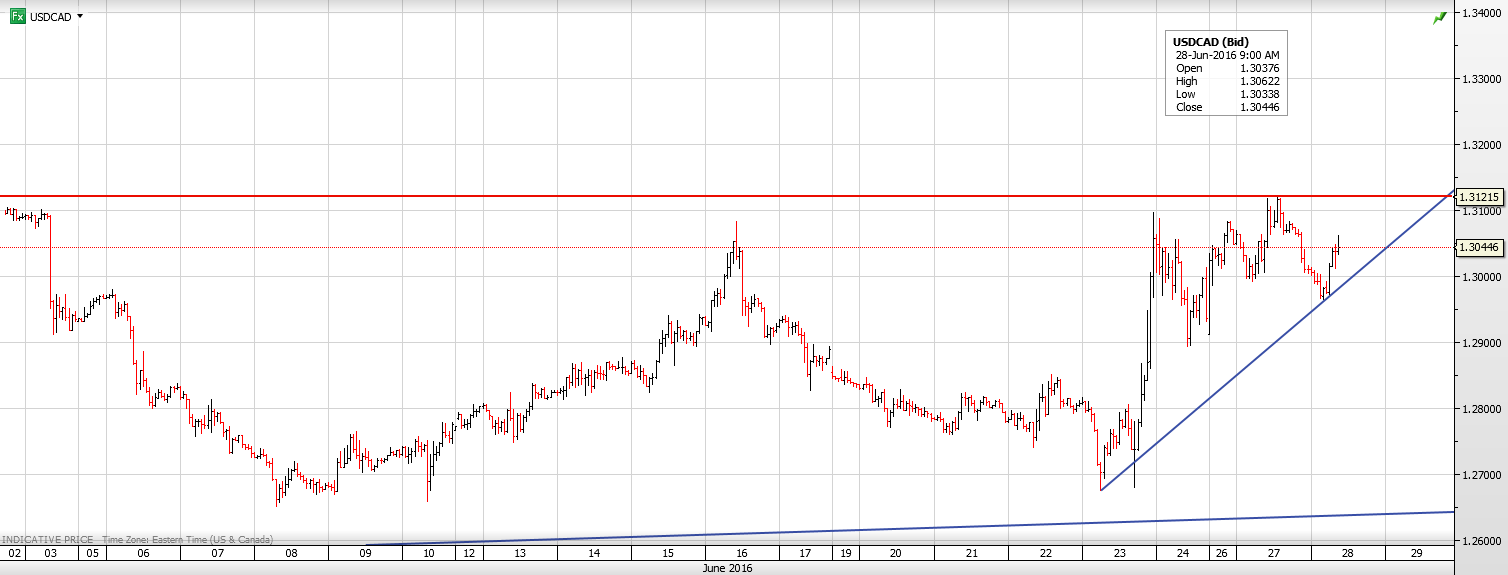Click the 1.30446 current price tag
This screenshot has width=1508, height=575.
point(1481,247)
